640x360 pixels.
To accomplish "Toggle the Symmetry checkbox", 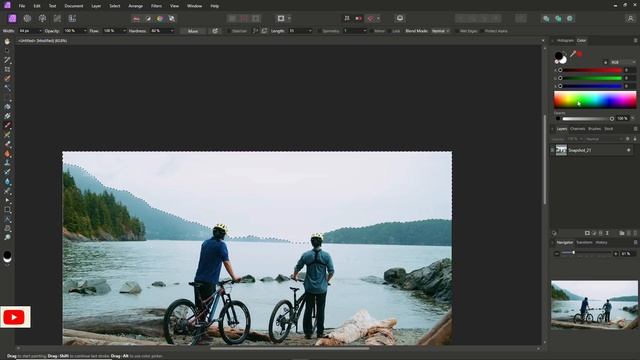I will pos(320,31).
